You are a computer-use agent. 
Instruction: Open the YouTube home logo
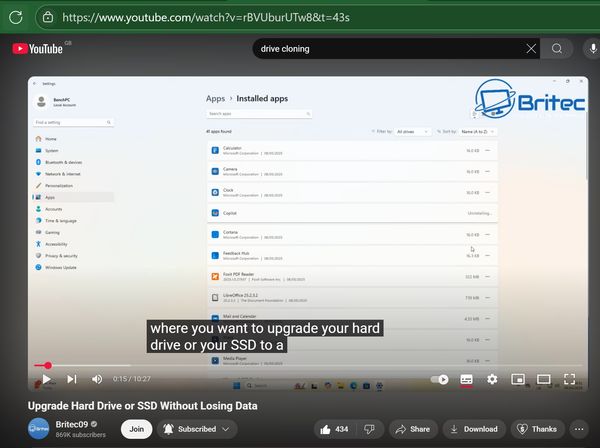tap(38, 49)
